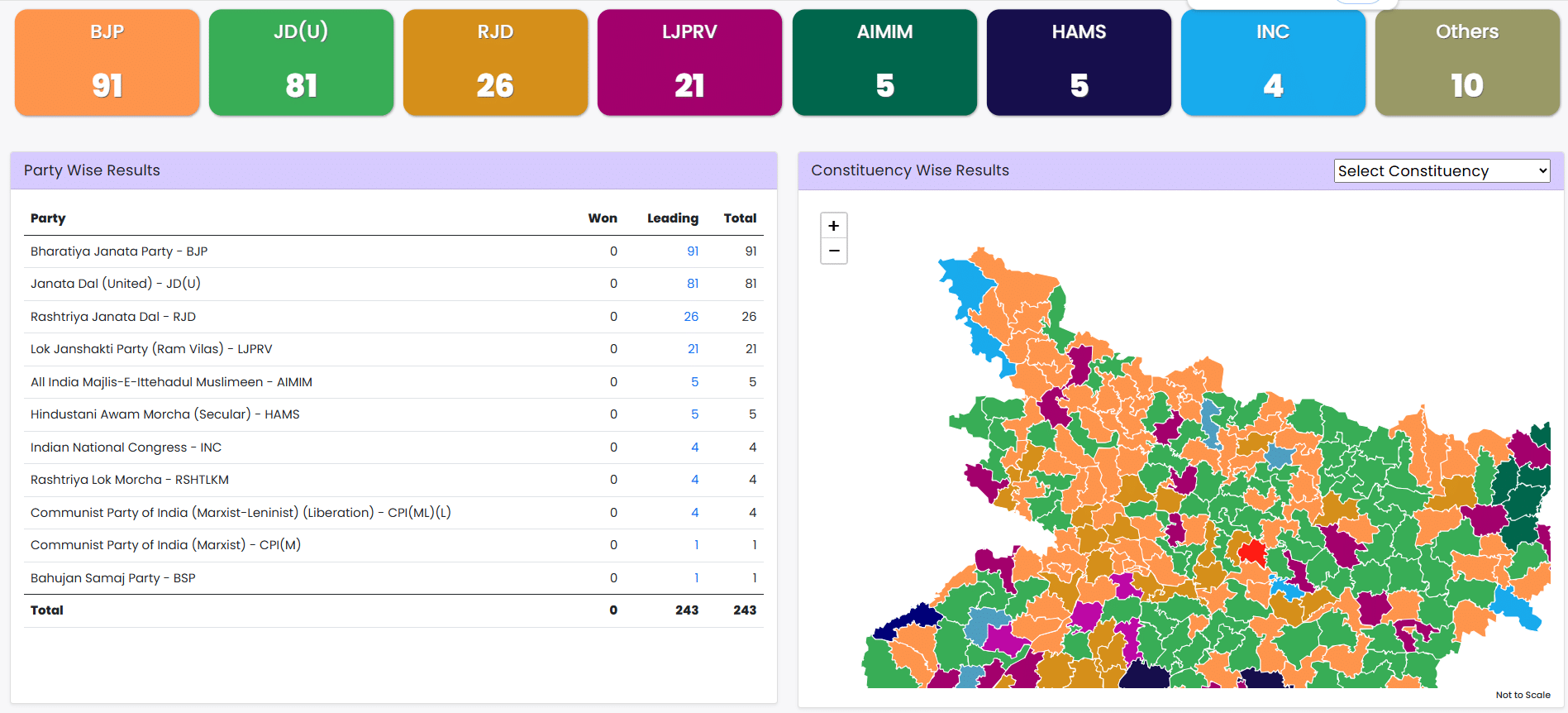
Task: Zoom out on the constituency map
Action: 833,251
